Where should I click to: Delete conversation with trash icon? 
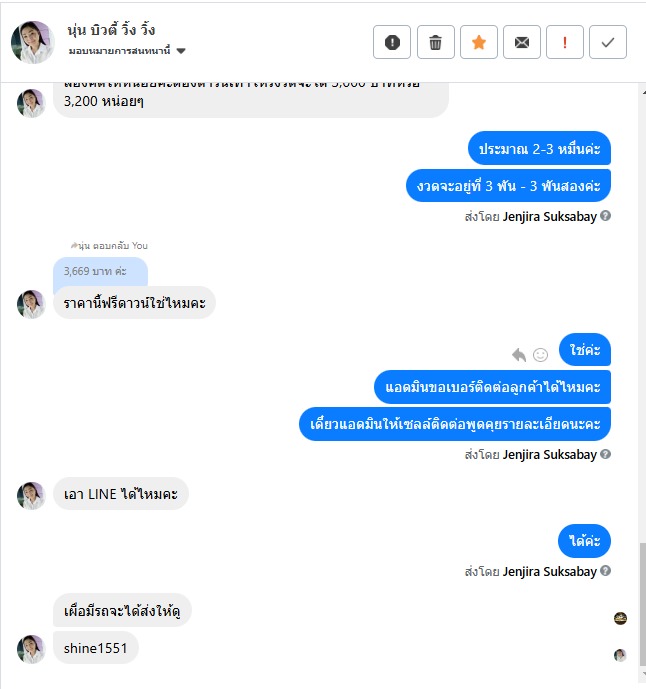coord(435,42)
